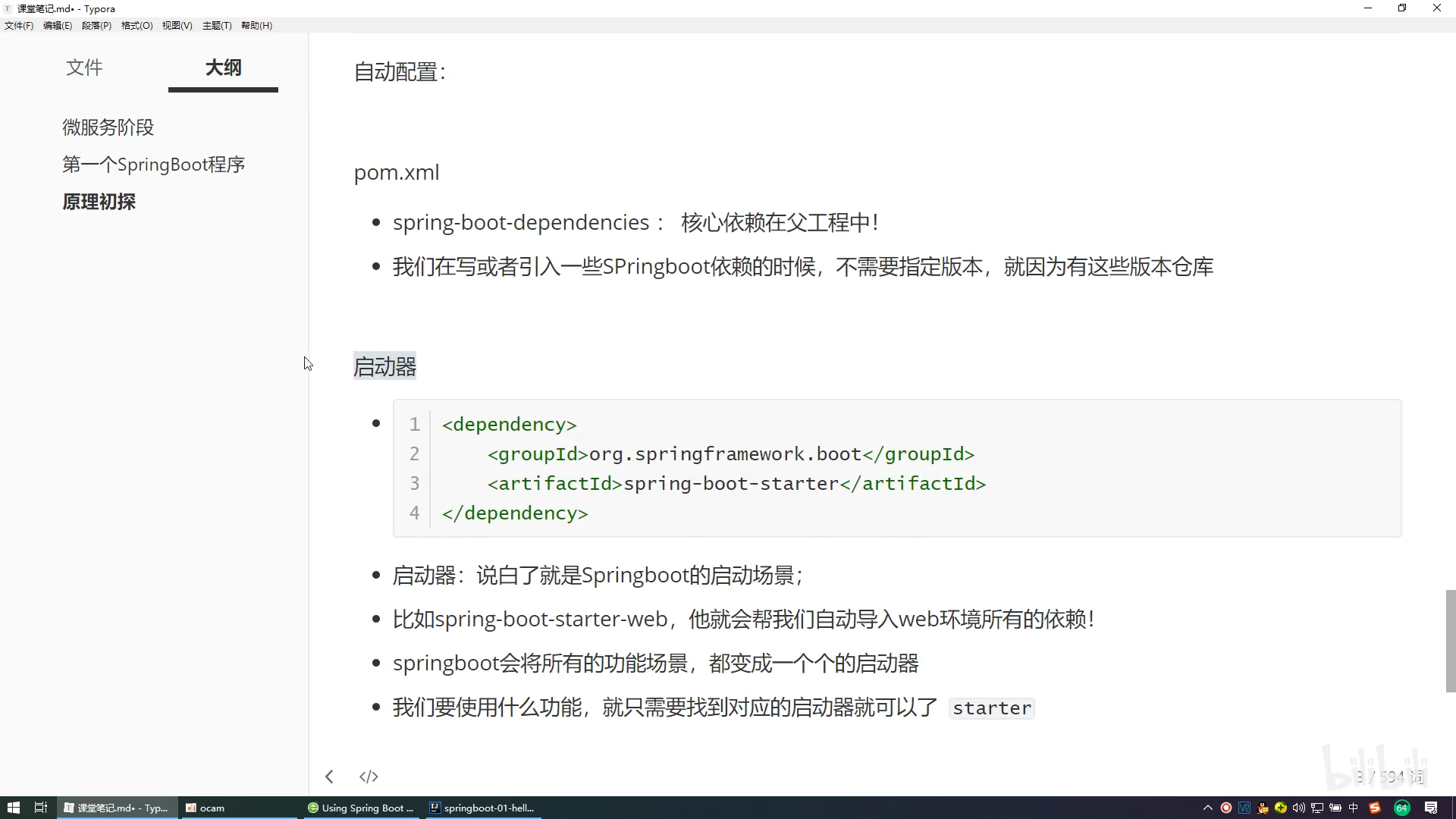This screenshot has height=819, width=1456.
Task: Collapse sidebar with the back arrow icon
Action: tap(329, 777)
